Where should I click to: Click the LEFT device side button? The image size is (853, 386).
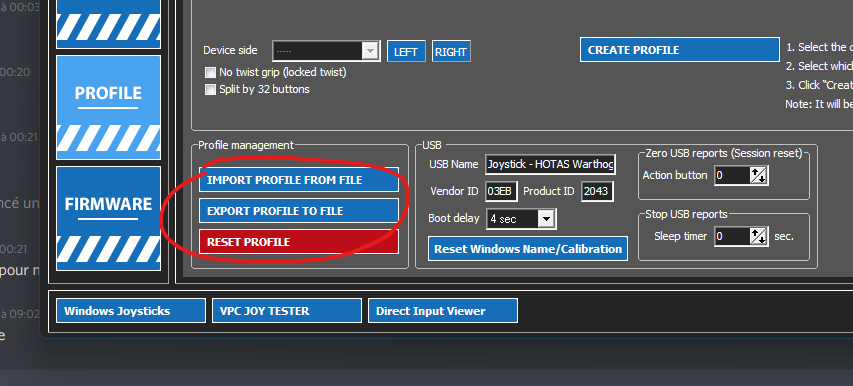pos(406,52)
